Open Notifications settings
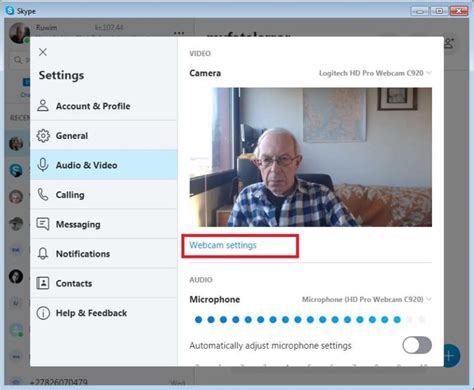This screenshot has height=390, width=474. (x=104, y=254)
